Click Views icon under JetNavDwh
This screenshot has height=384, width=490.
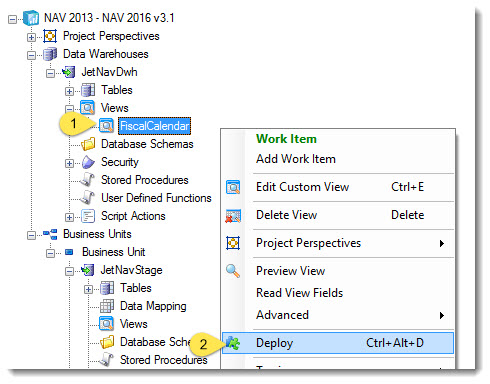(x=88, y=108)
